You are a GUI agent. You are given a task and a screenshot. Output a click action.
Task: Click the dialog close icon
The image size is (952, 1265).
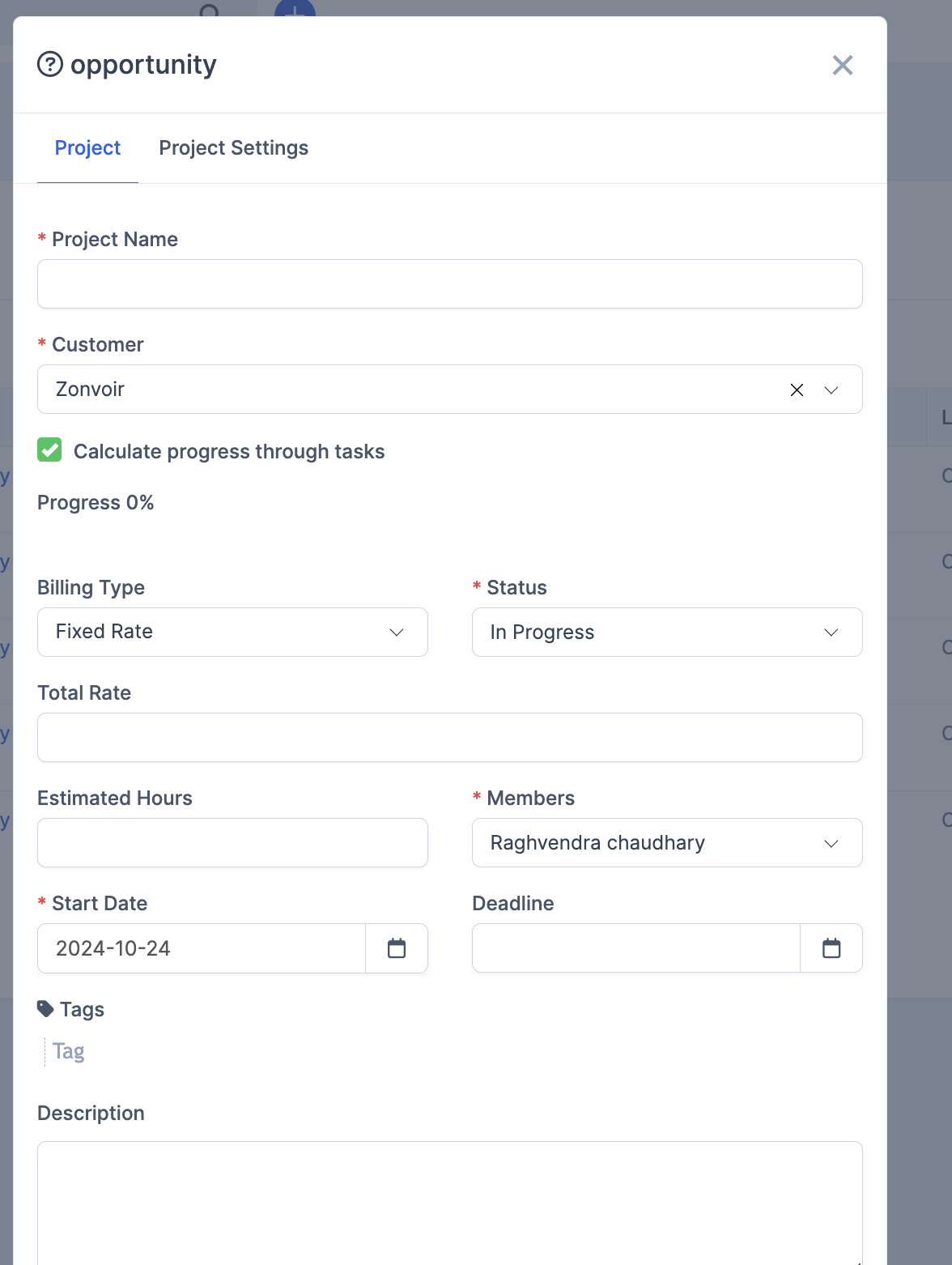pos(842,65)
